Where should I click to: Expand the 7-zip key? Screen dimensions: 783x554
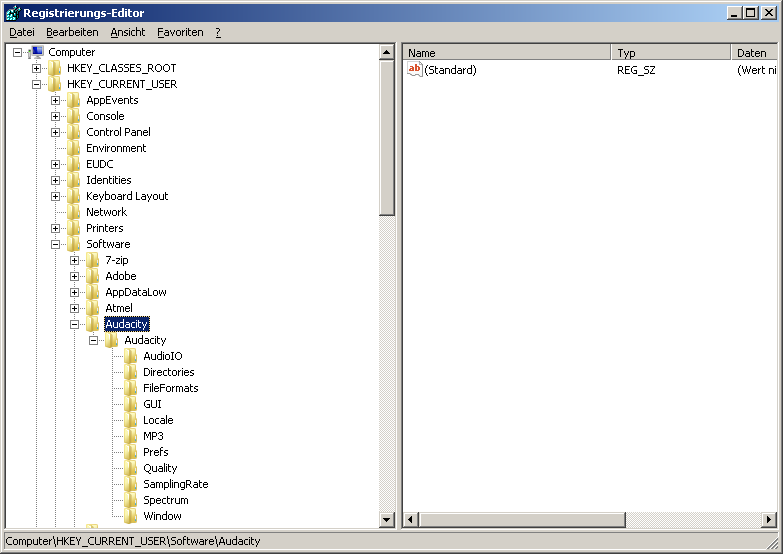(x=74, y=260)
